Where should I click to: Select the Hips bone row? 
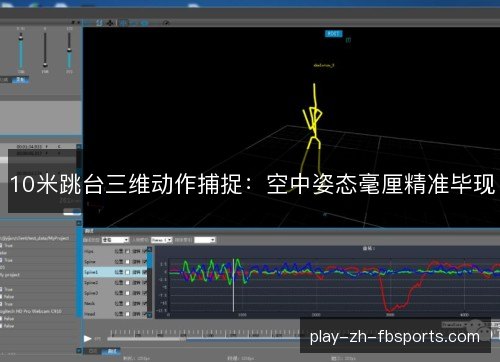pyautogui.click(x=115, y=251)
